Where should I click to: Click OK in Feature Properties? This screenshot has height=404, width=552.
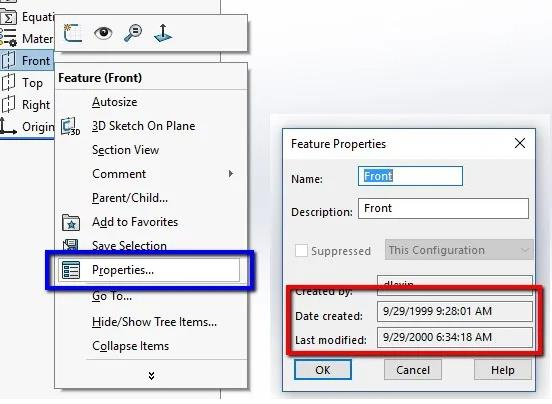323,370
